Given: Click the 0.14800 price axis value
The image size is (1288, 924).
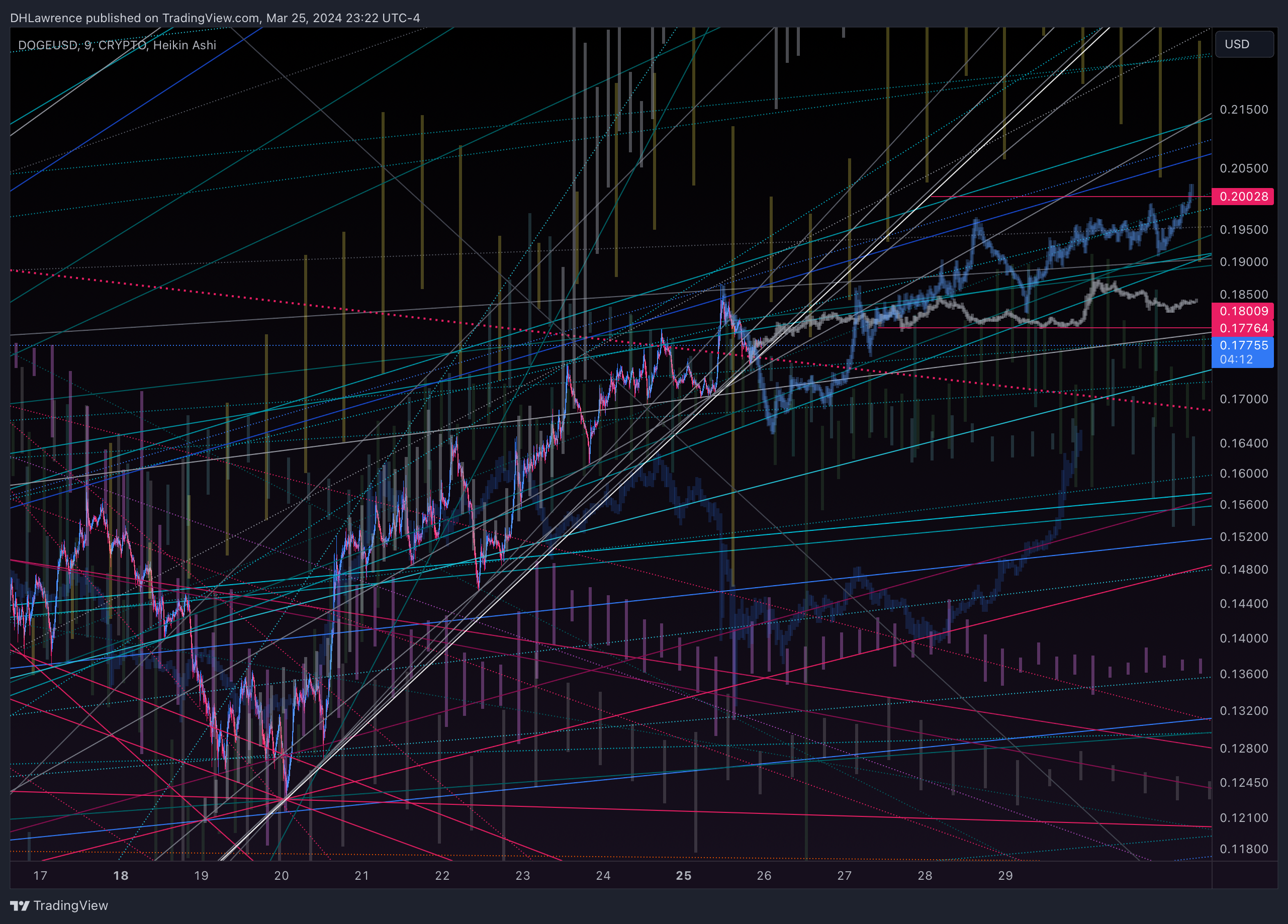Looking at the screenshot, I should pos(1244,570).
